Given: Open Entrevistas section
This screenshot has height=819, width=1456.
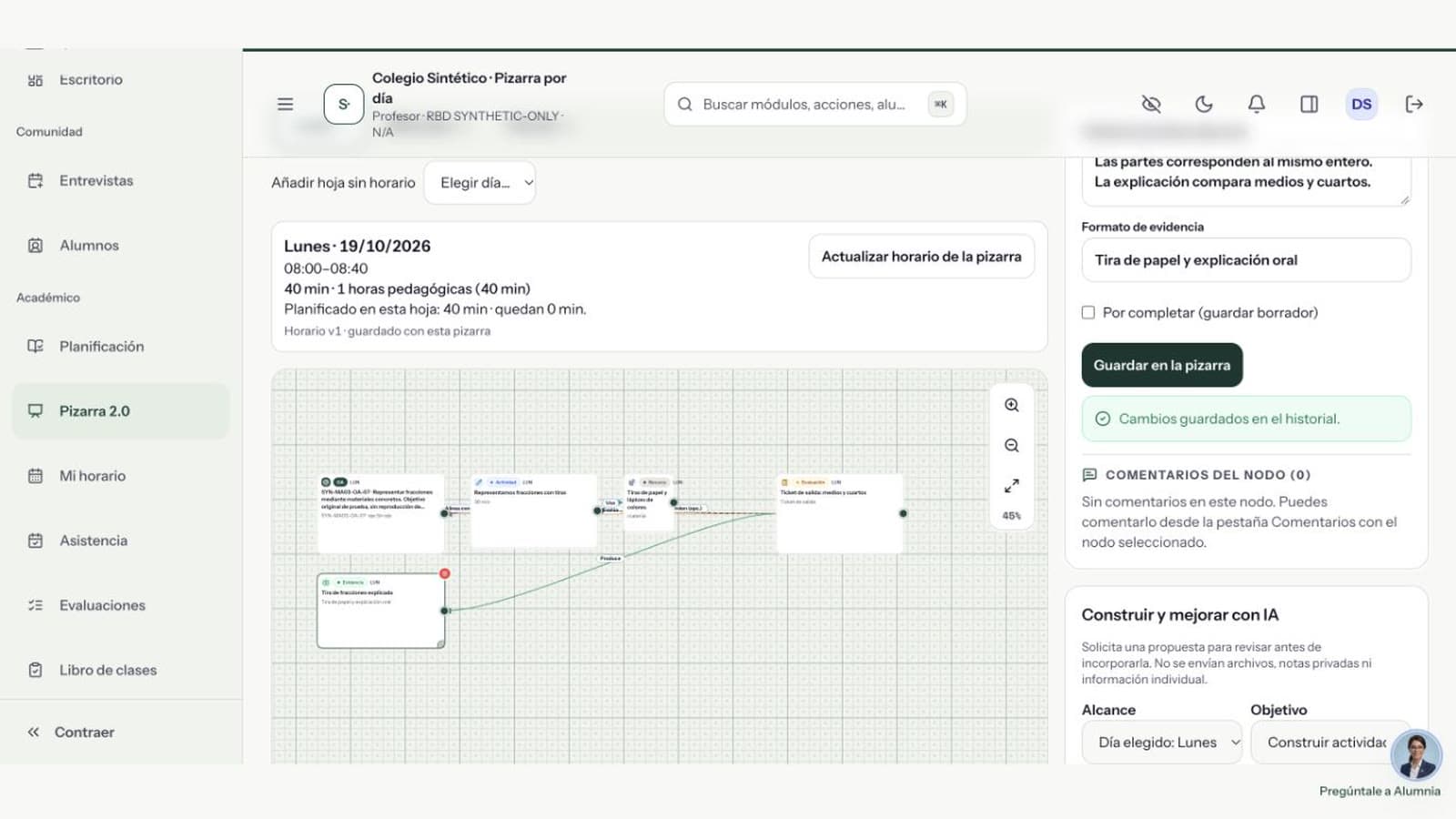Looking at the screenshot, I should (121, 180).
